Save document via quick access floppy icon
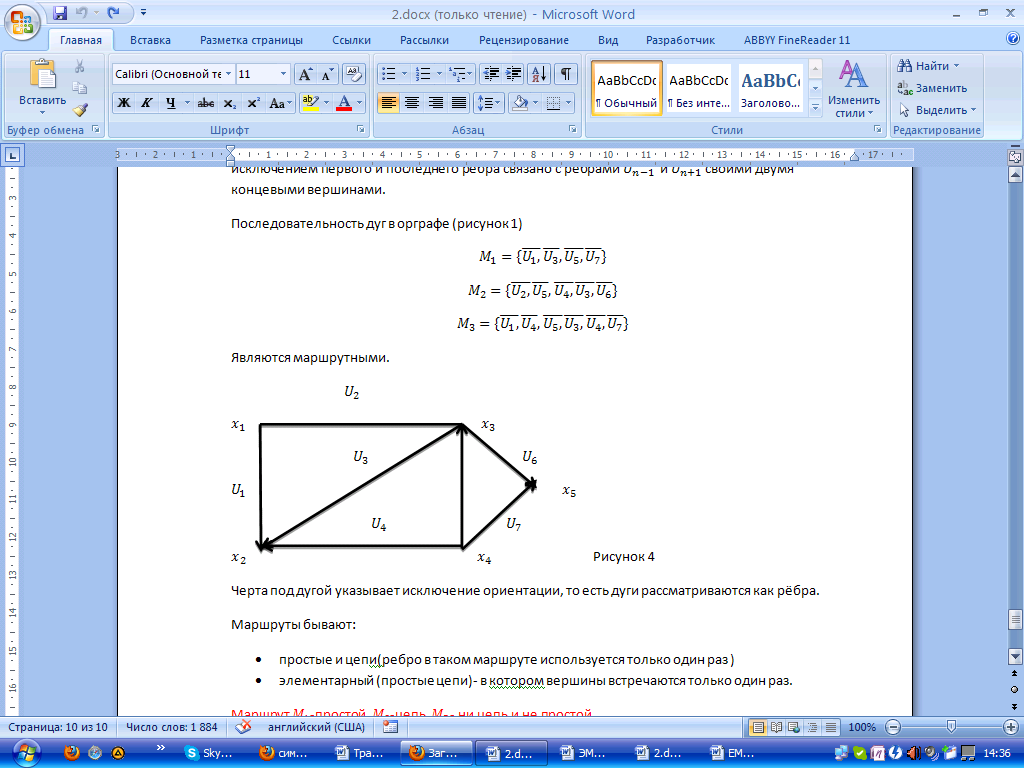 (x=60, y=12)
